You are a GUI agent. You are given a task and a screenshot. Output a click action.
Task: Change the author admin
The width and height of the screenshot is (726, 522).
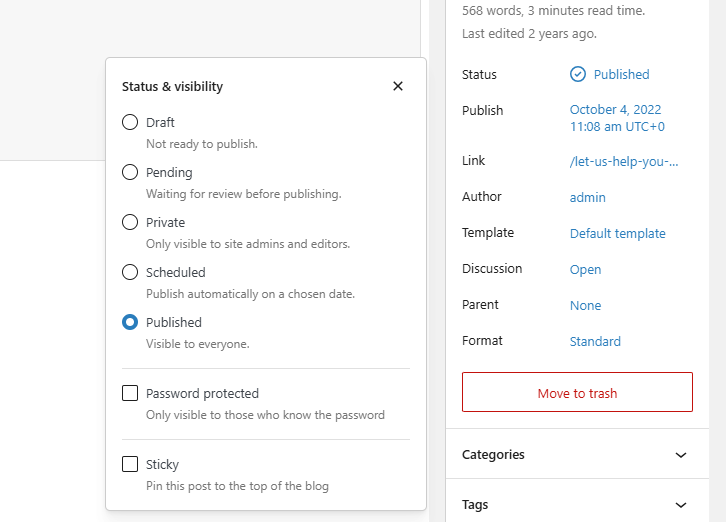588,198
